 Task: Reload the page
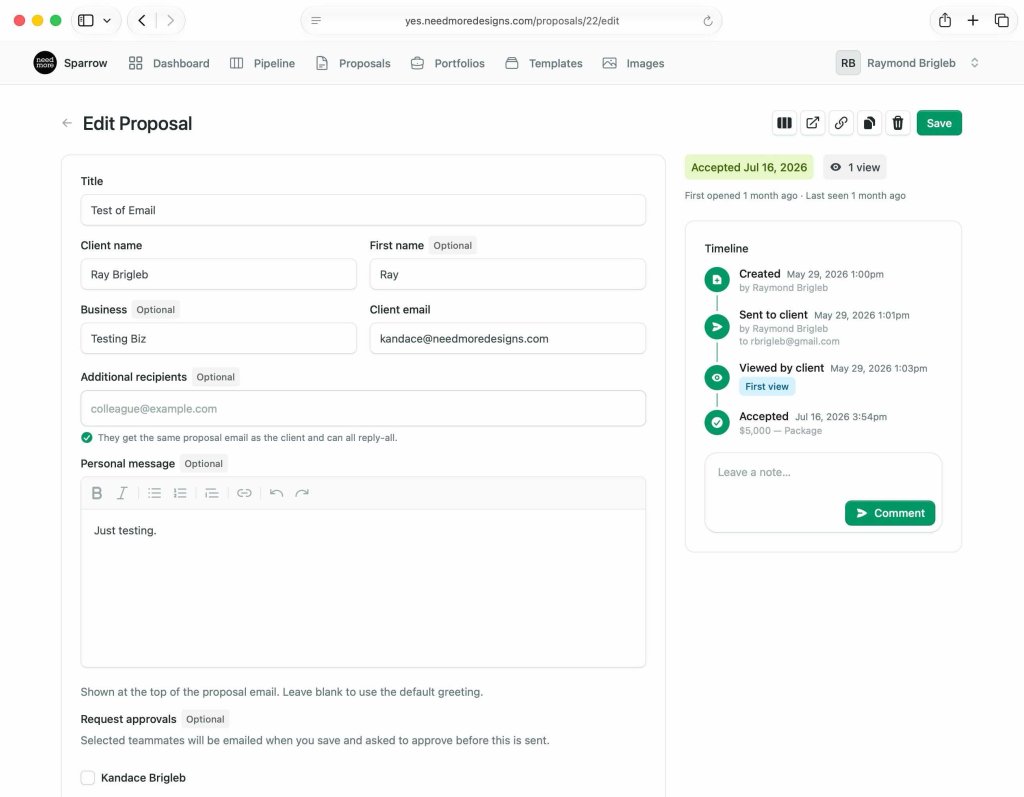coord(708,21)
